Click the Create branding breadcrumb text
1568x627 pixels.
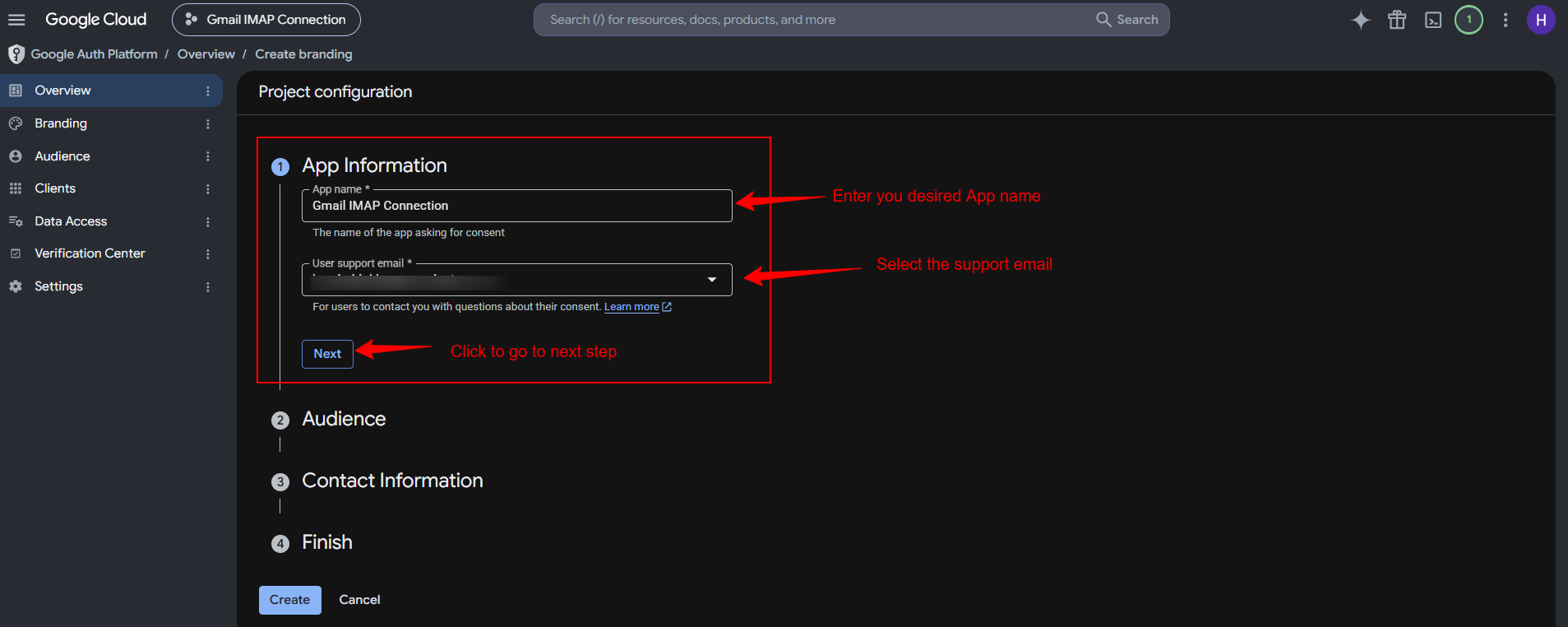click(x=303, y=54)
